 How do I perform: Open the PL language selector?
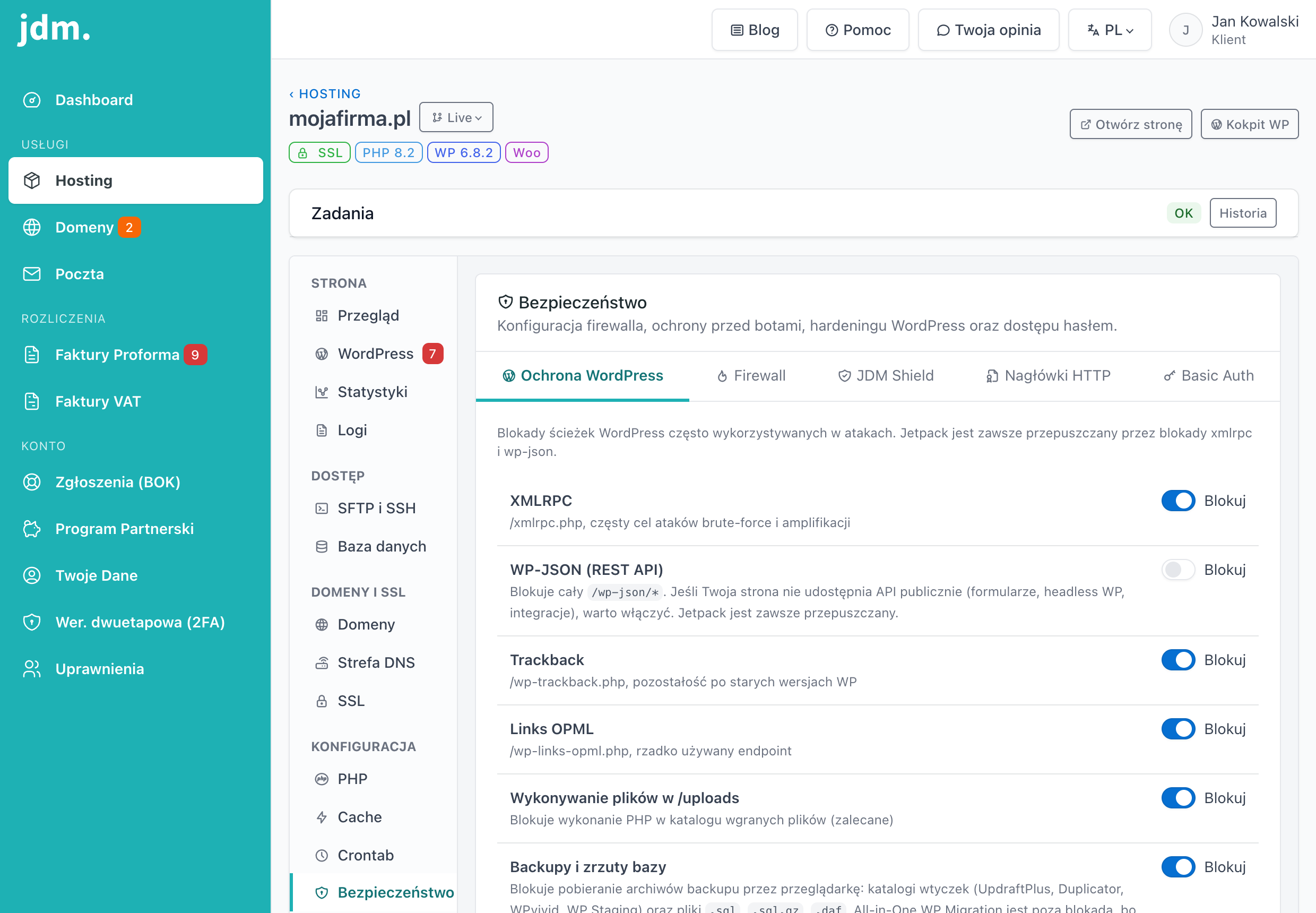pyautogui.click(x=1110, y=30)
